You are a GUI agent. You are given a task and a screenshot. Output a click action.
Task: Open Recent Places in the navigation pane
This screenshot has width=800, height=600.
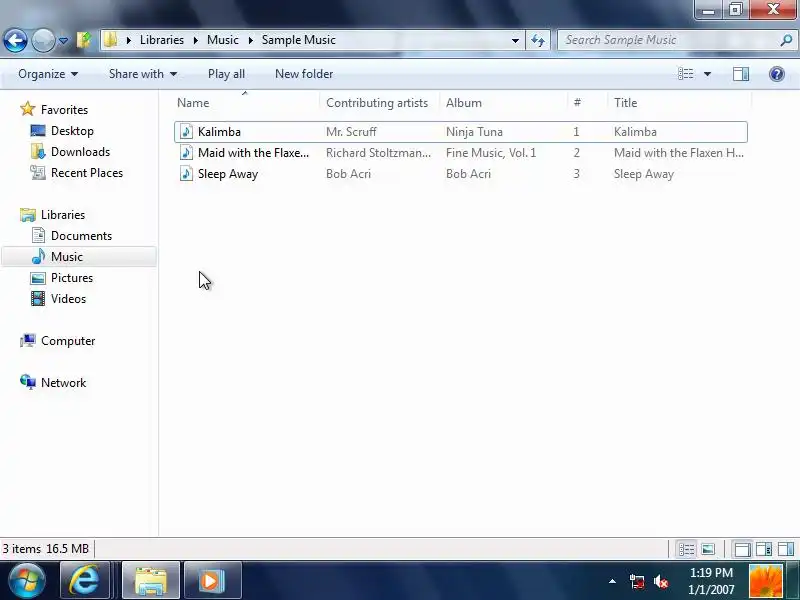tap(87, 172)
